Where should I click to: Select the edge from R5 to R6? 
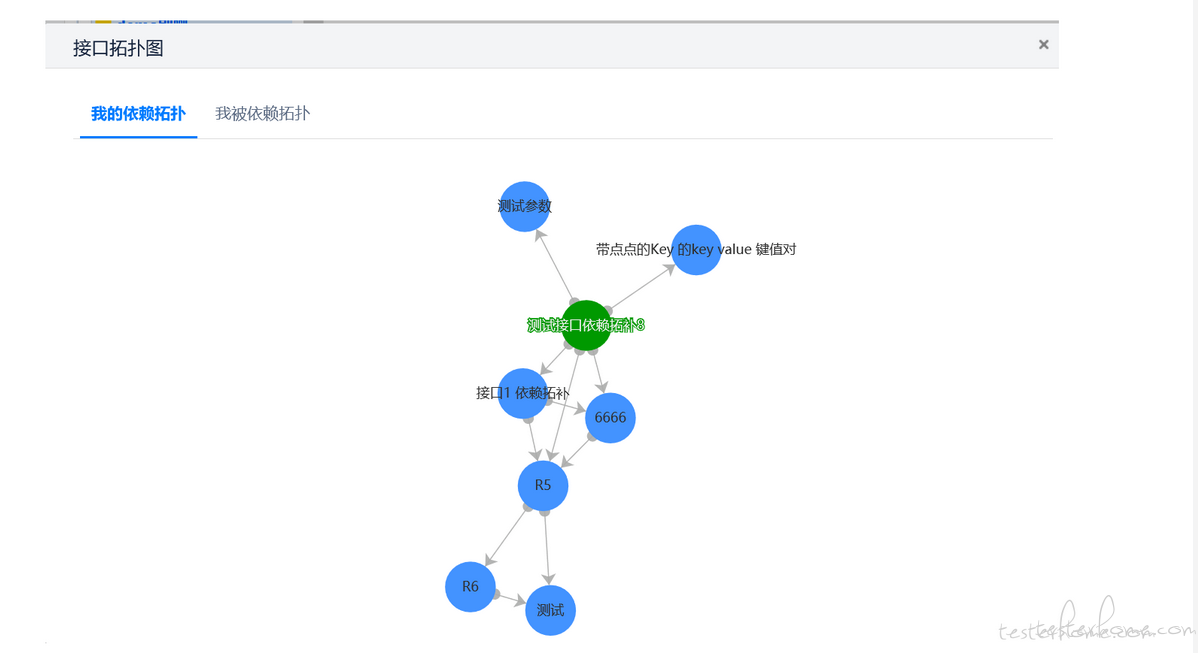(x=507, y=536)
